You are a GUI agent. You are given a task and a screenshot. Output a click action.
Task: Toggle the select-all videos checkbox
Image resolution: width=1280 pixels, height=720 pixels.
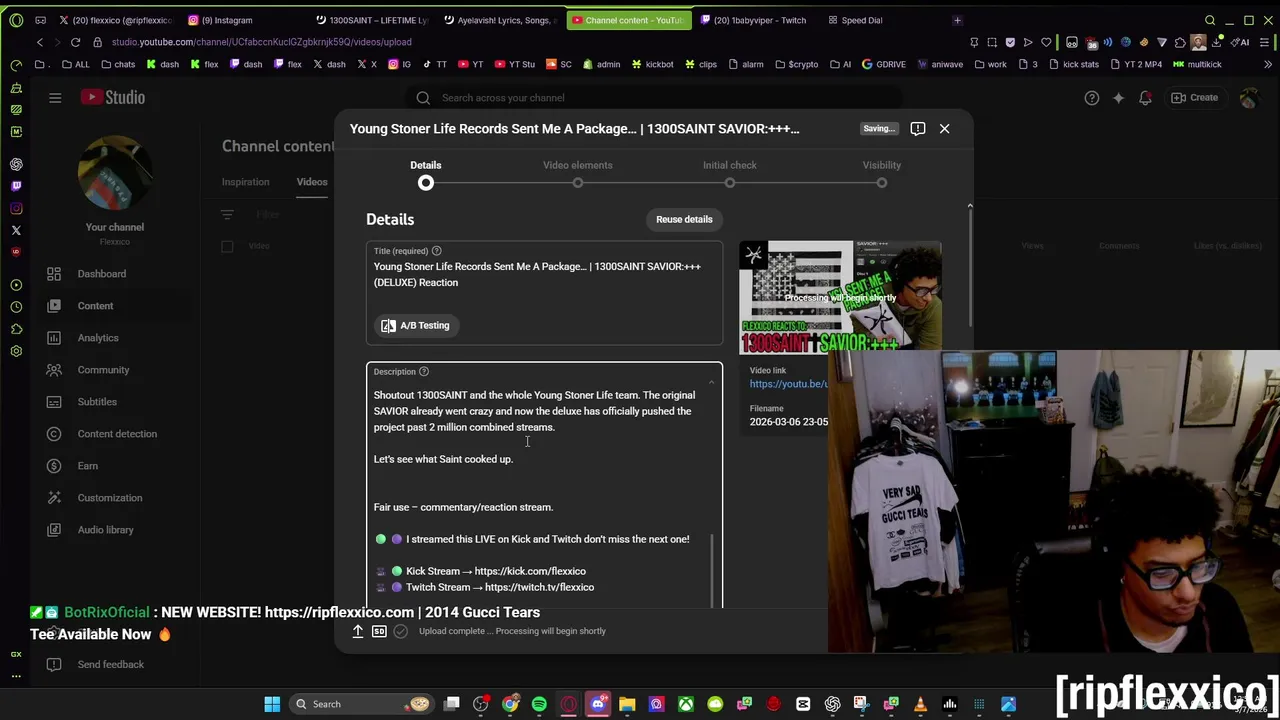point(227,246)
